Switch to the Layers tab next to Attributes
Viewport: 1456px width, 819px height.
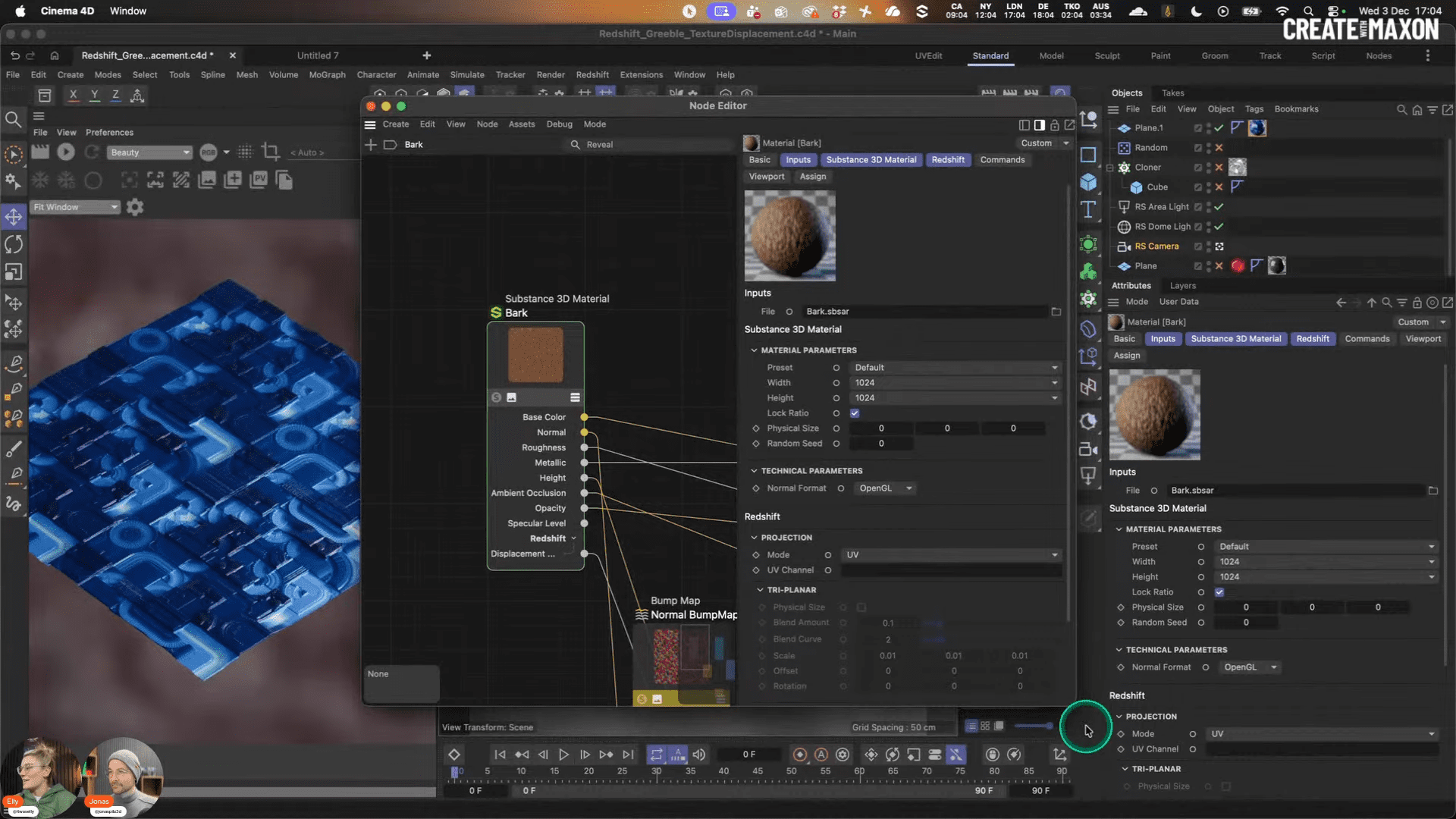coord(1181,286)
